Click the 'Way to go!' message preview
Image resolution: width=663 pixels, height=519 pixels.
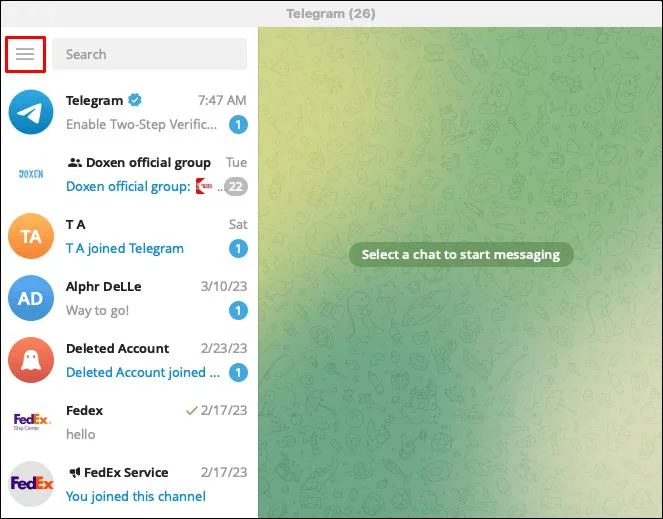coord(97,311)
